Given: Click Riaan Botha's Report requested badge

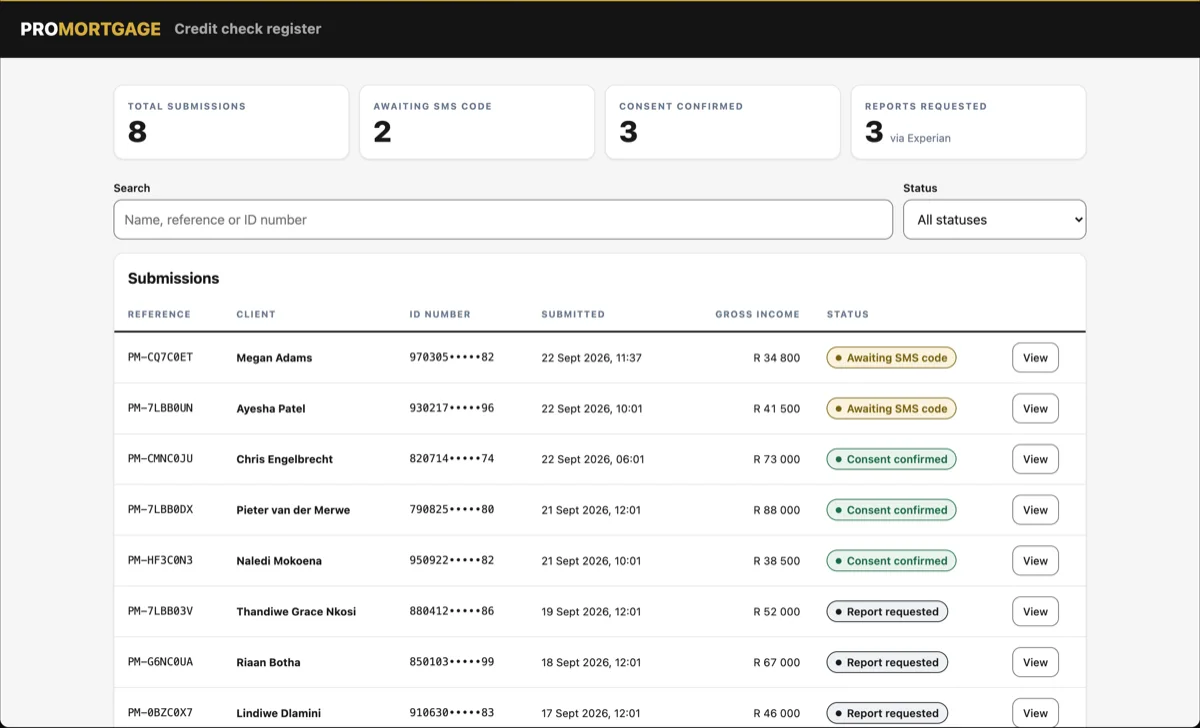Looking at the screenshot, I should [x=887, y=662].
